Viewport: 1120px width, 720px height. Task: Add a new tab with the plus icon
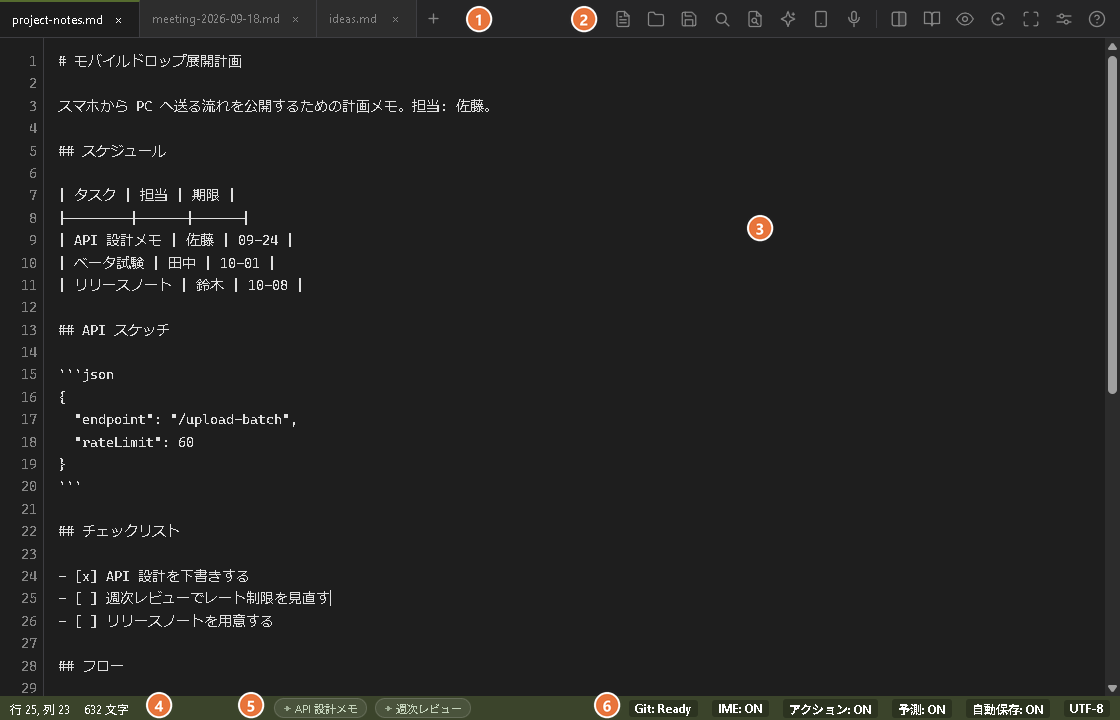433,19
